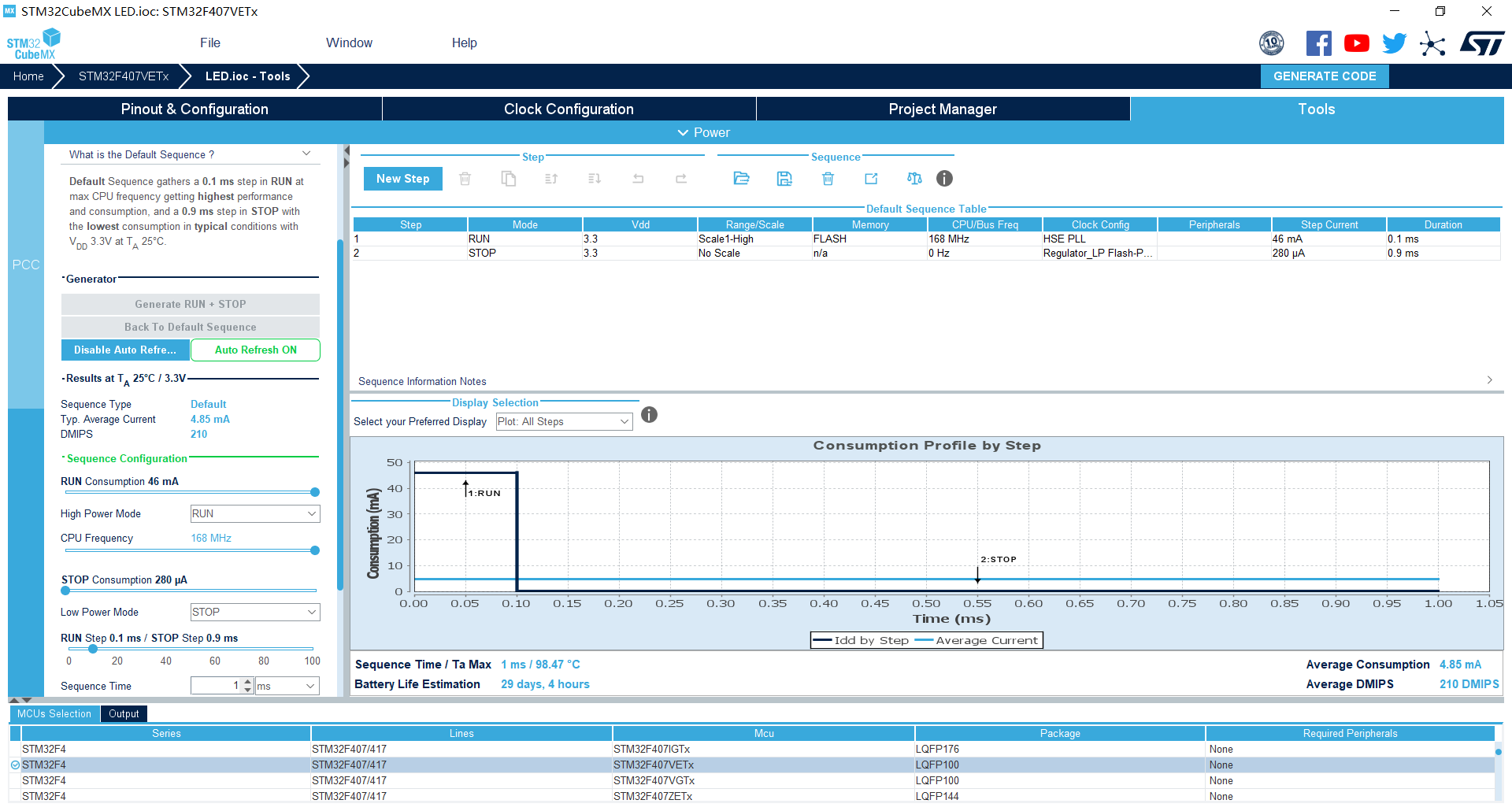Select the PCC side tab
The width and height of the screenshot is (1512, 811).
26,265
